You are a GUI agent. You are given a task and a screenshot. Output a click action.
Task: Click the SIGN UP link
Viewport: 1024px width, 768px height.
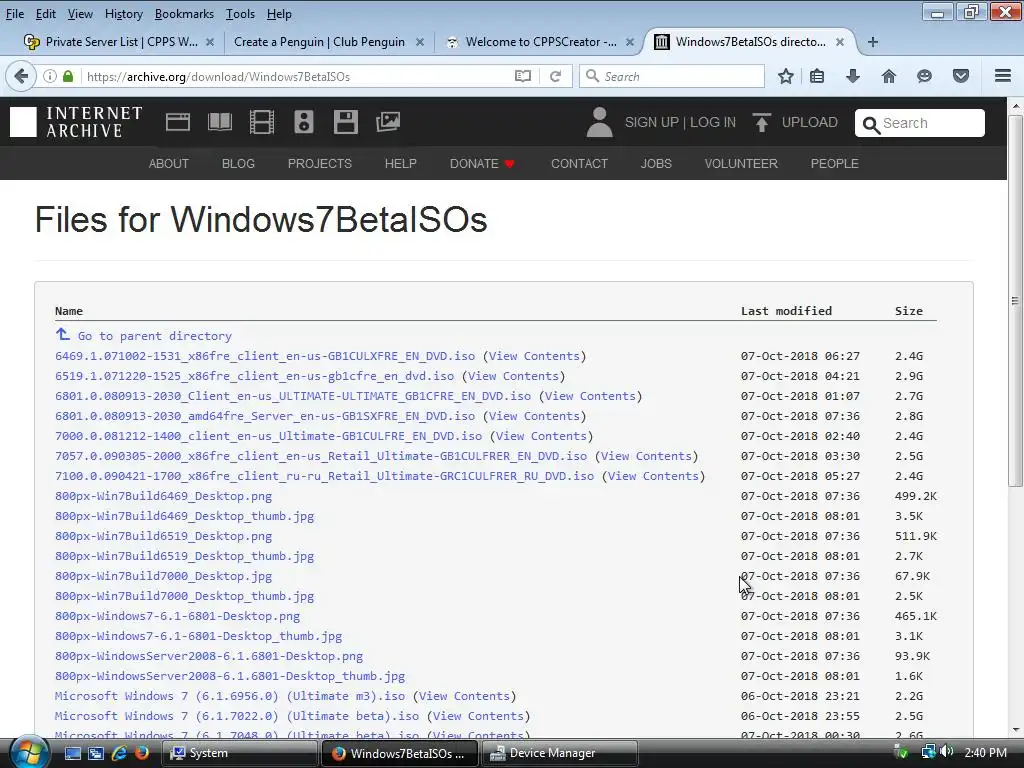coord(651,122)
